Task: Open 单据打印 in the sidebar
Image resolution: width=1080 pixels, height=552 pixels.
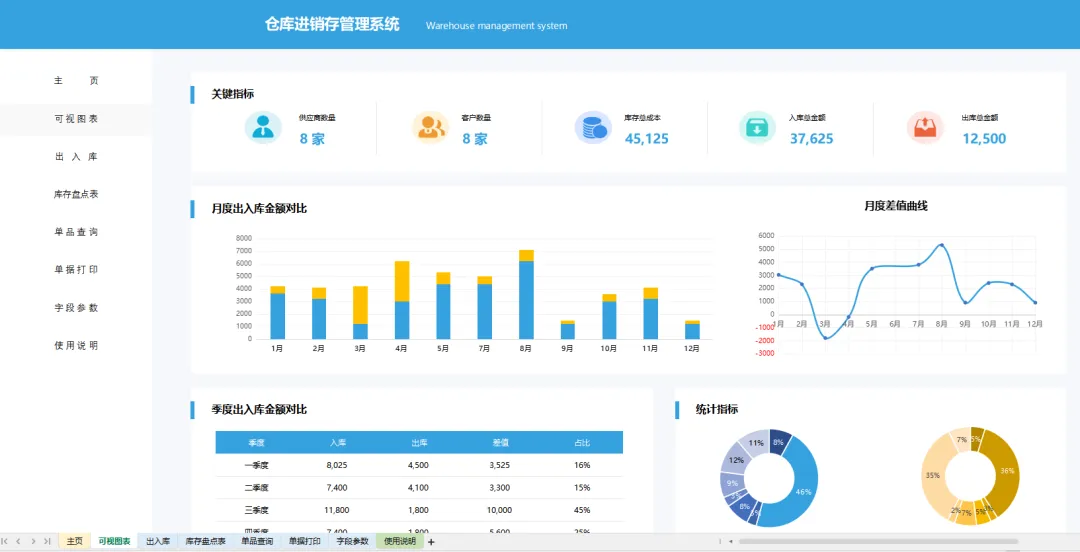Action: pyautogui.click(x=76, y=269)
